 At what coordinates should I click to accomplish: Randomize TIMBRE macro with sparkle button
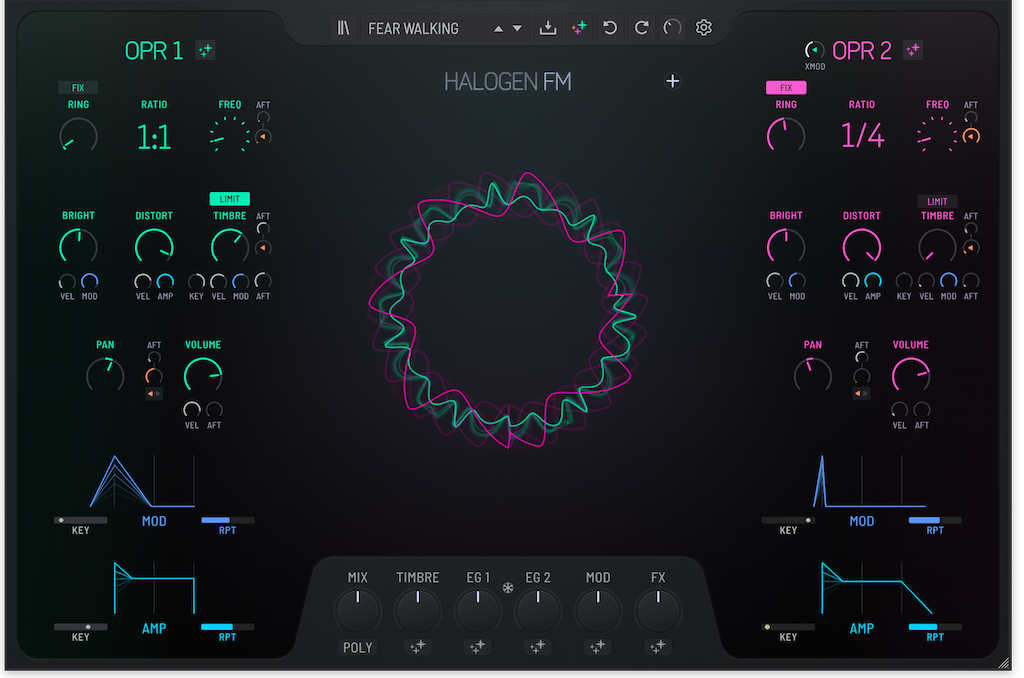(x=417, y=647)
